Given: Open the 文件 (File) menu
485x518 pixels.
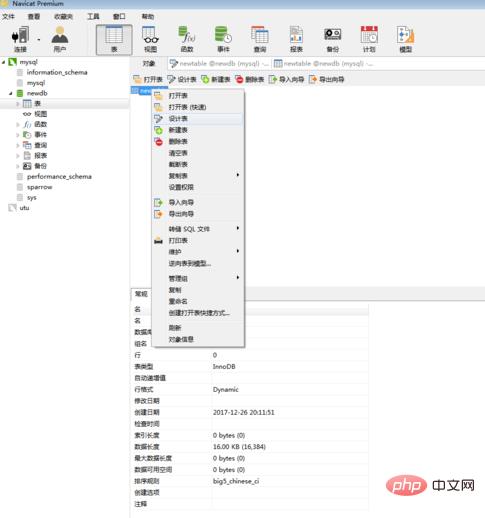Looking at the screenshot, I should [8, 16].
